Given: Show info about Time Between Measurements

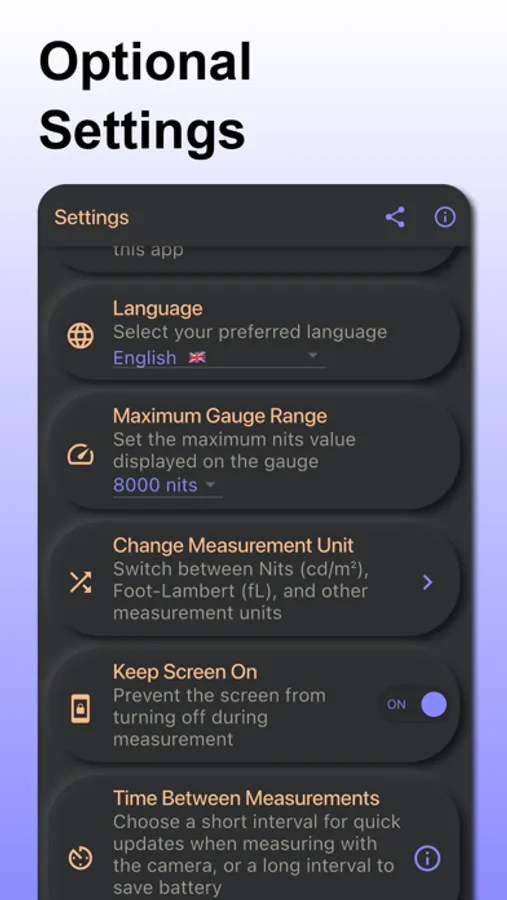Looking at the screenshot, I should click(427, 858).
